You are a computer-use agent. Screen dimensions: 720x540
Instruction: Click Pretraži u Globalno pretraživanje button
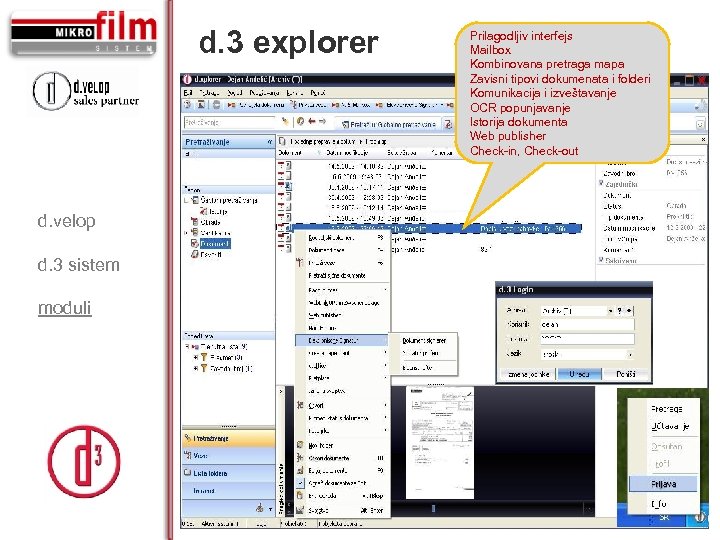point(389,124)
